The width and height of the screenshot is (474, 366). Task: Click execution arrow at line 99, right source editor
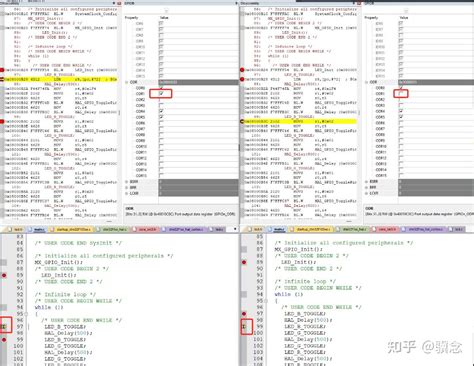click(x=244, y=327)
